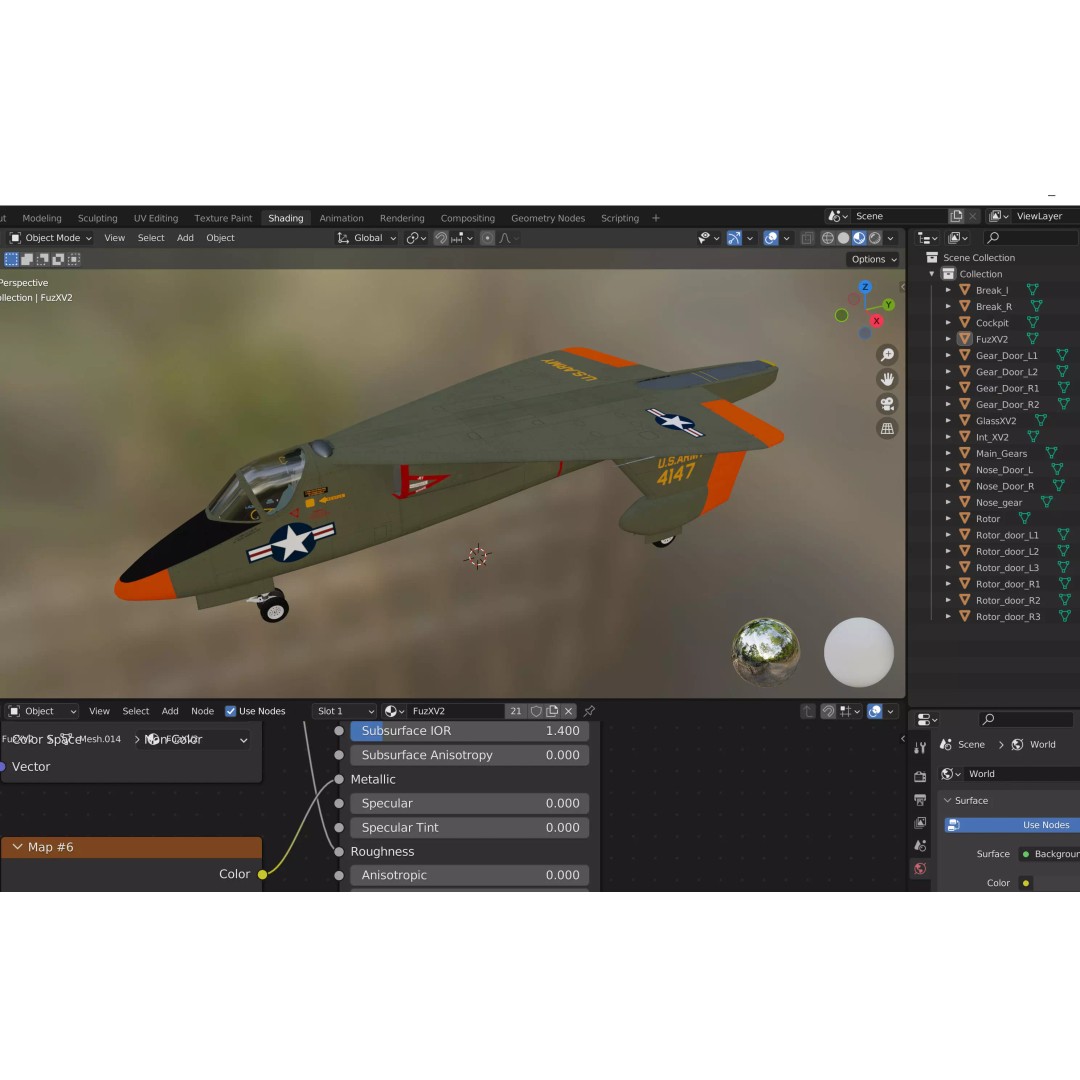Toggle camera view gizmo icon
The width and height of the screenshot is (1080, 1080).
pyautogui.click(x=887, y=404)
